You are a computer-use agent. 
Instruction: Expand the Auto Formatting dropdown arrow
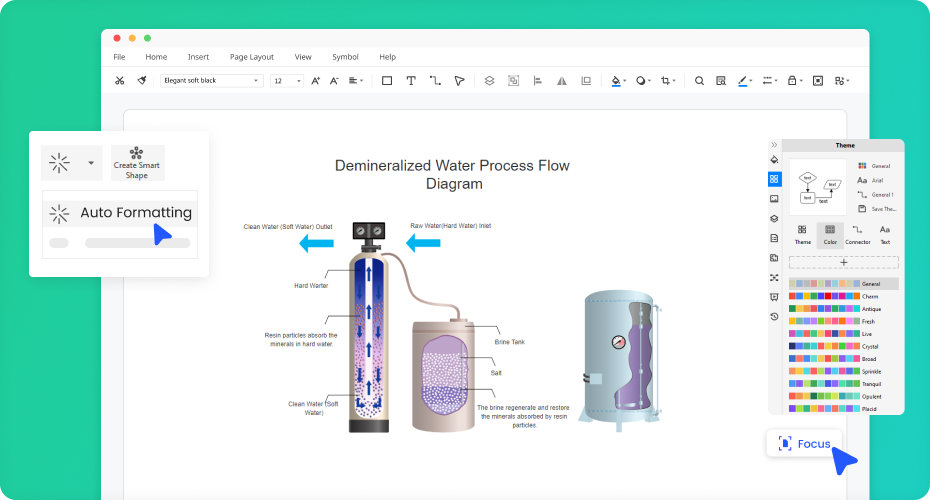91,162
